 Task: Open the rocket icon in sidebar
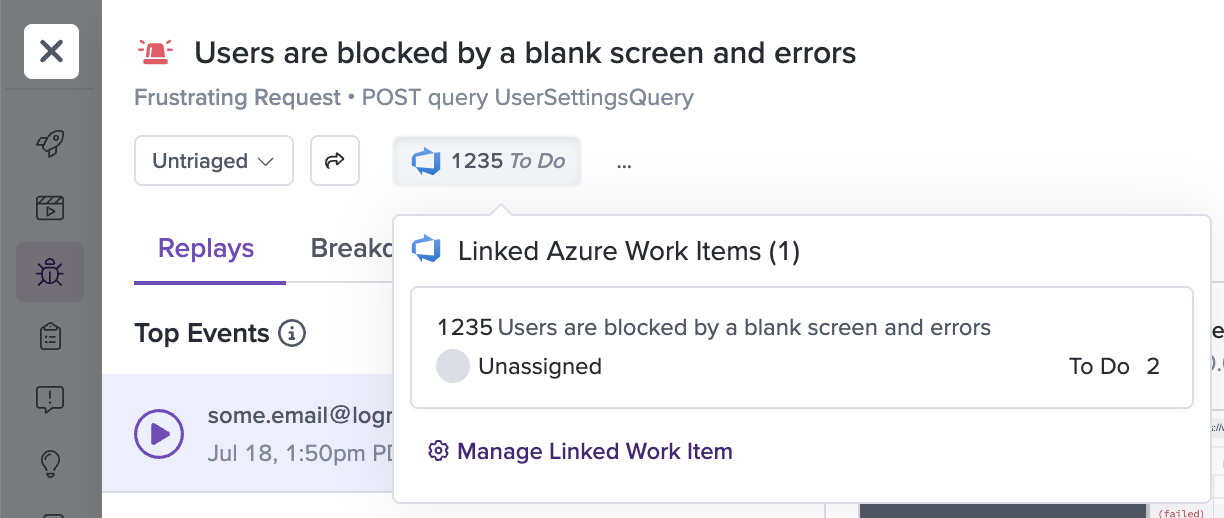click(50, 144)
